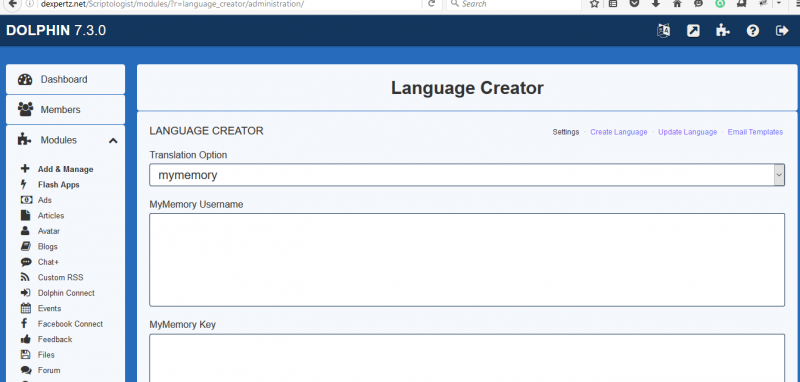Open the Ads module link

coord(44,200)
